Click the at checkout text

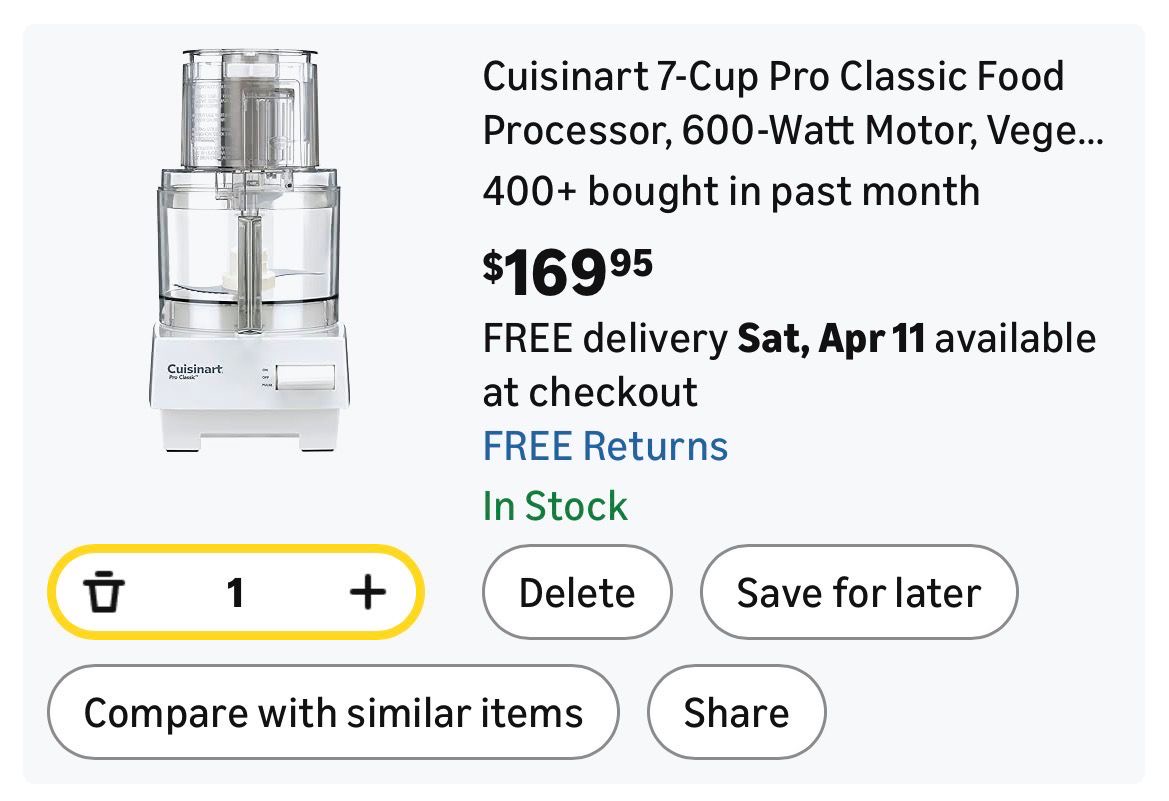(x=590, y=392)
